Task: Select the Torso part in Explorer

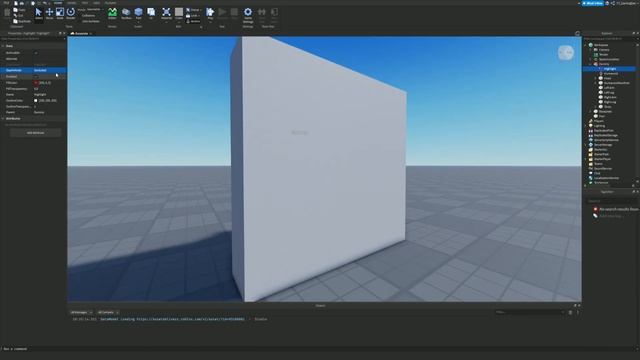Action: click(607, 107)
